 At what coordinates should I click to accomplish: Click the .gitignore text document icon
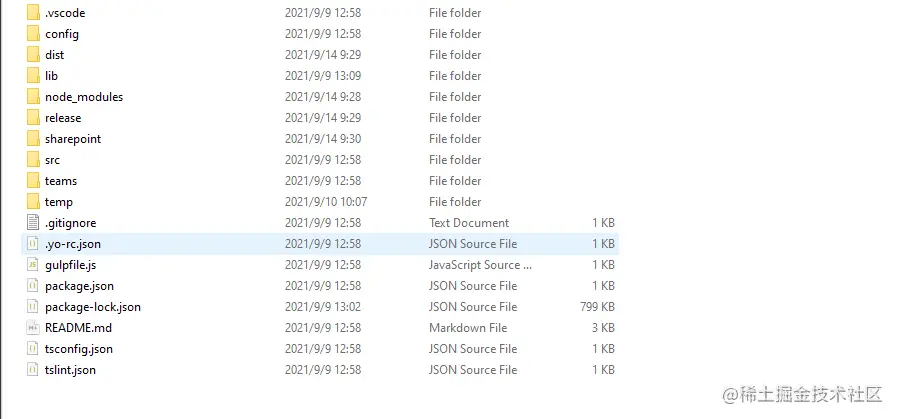[x=33, y=223]
